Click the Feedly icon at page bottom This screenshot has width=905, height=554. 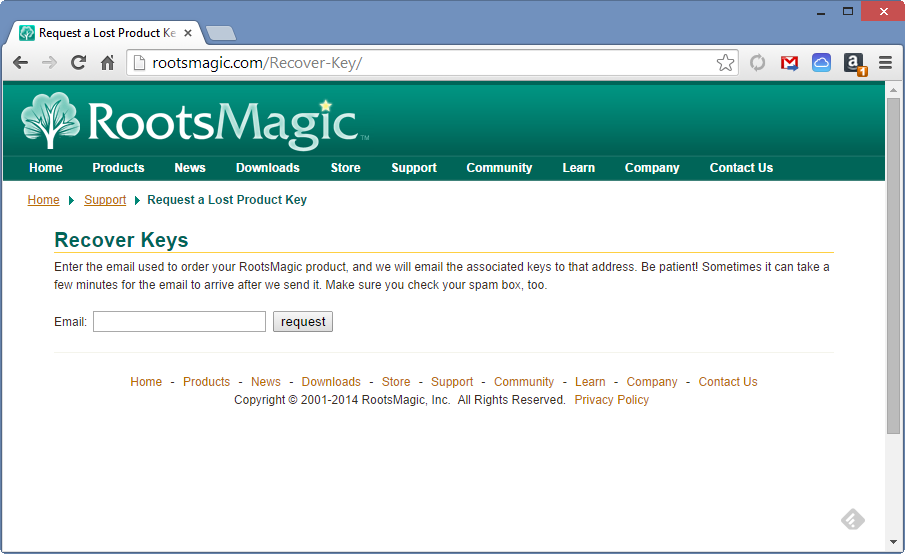click(852, 519)
